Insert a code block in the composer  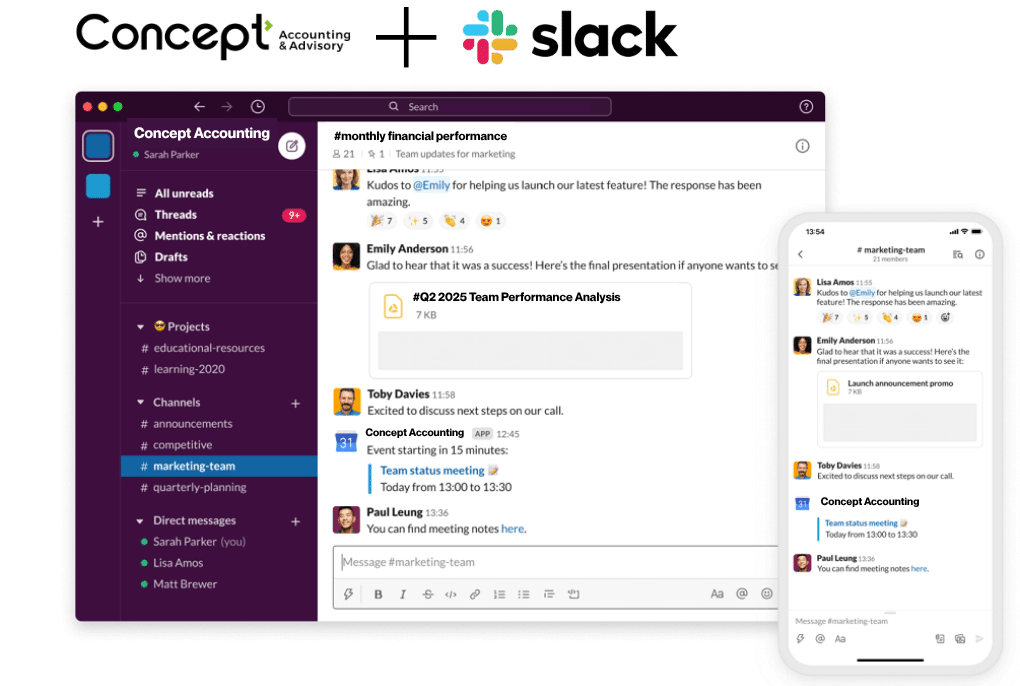pos(452,593)
